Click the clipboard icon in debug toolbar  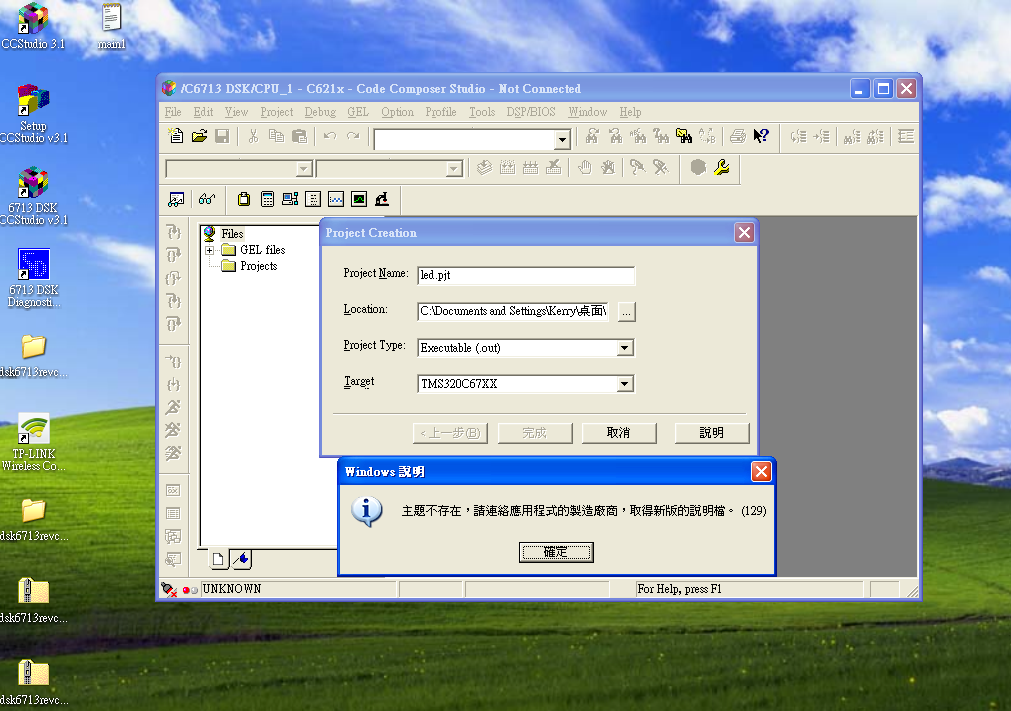244,199
